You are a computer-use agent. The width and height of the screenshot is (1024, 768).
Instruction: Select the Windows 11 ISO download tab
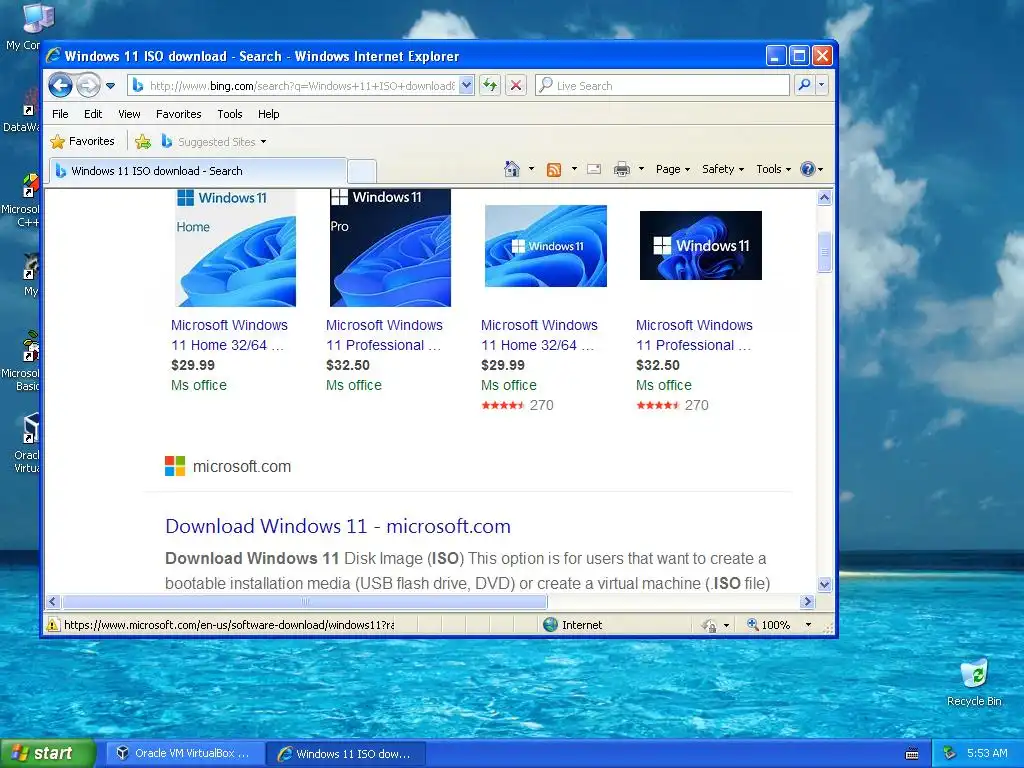(197, 171)
